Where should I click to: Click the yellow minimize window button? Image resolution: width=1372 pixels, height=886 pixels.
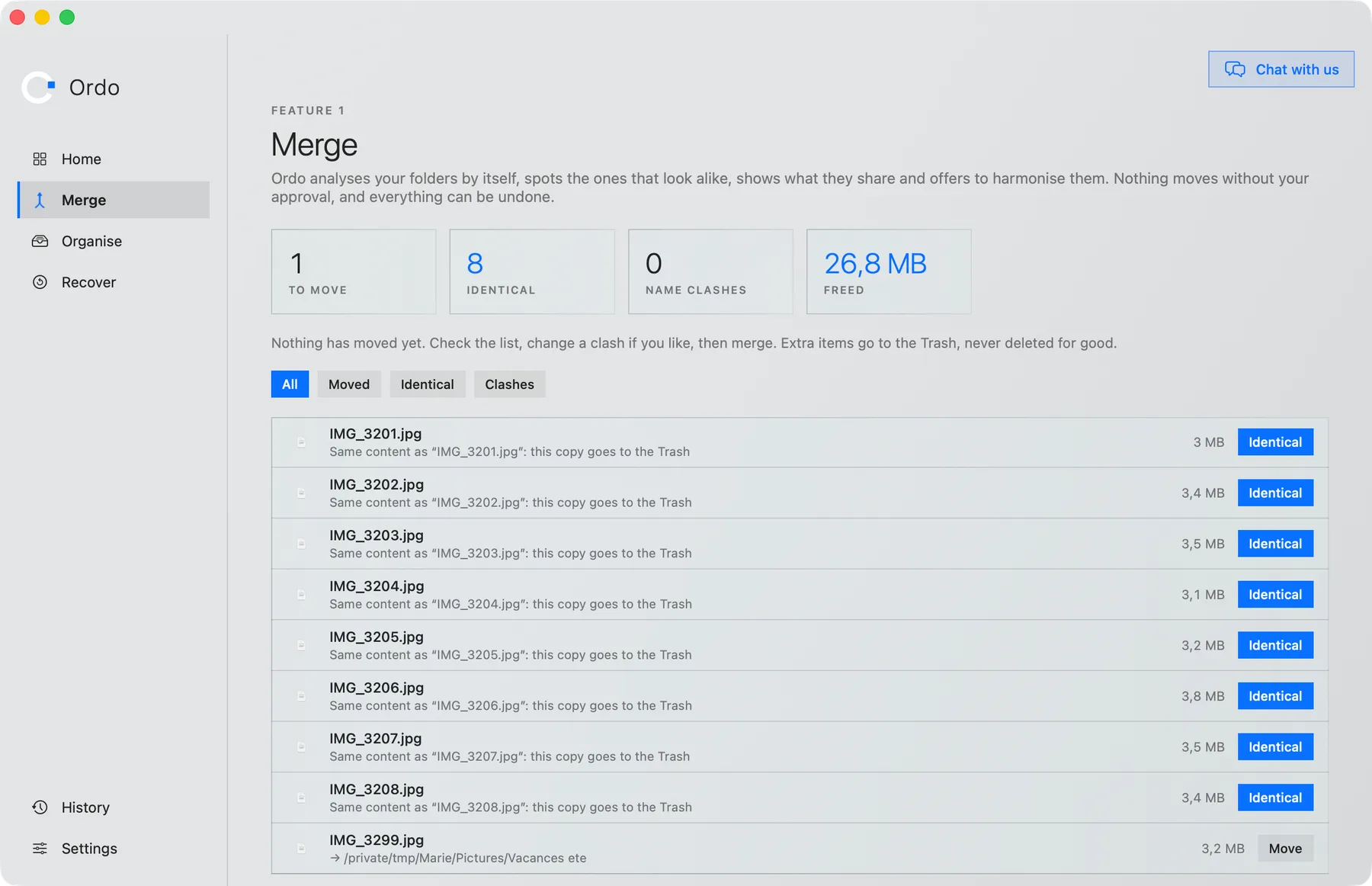click(42, 17)
